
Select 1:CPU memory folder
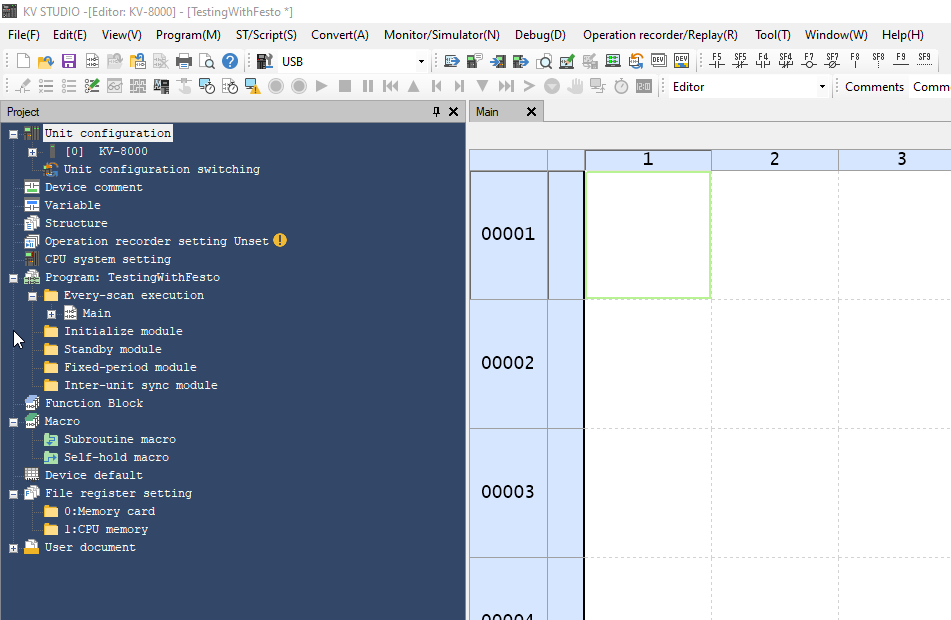coord(106,529)
